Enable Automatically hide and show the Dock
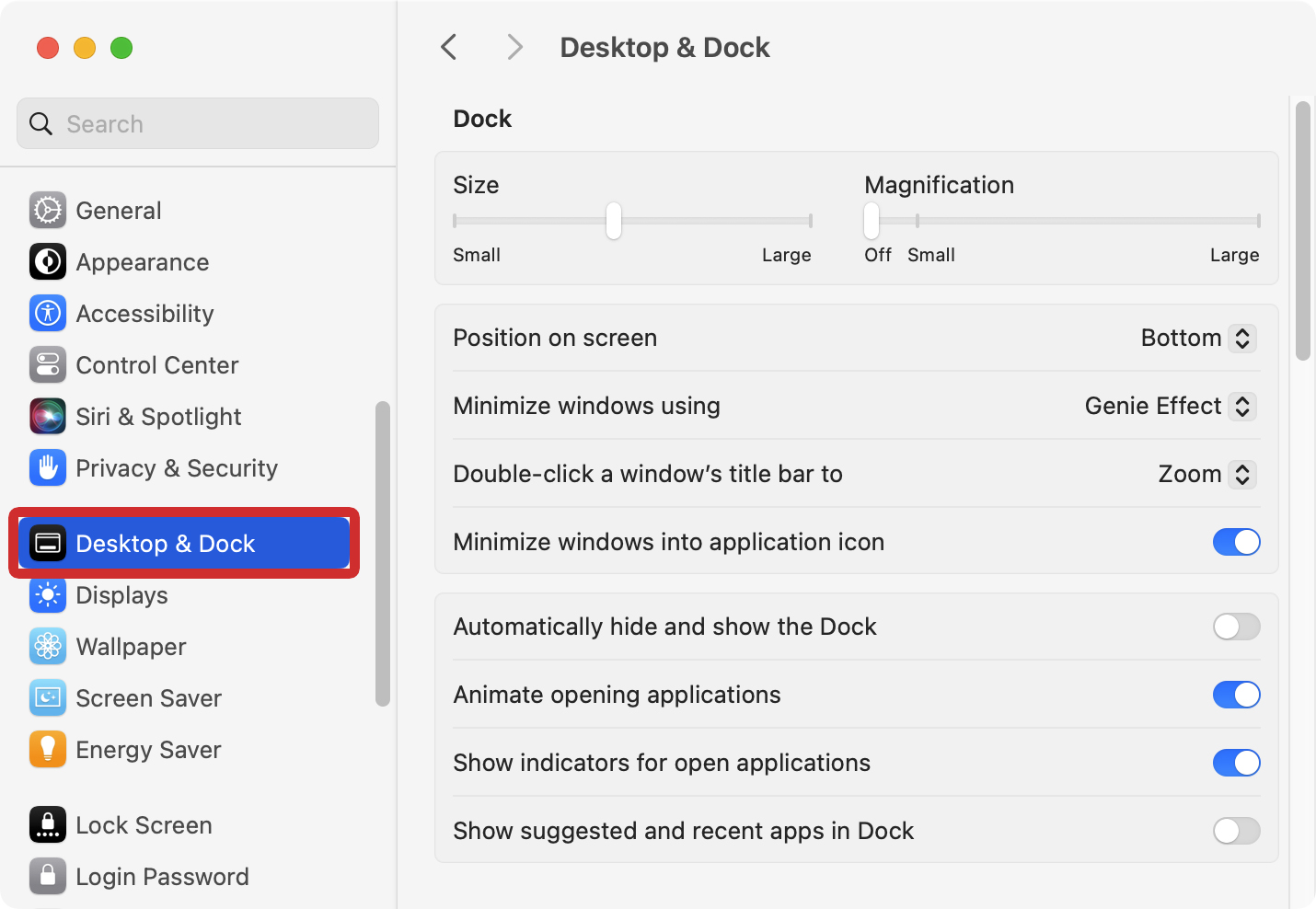 click(1236, 627)
